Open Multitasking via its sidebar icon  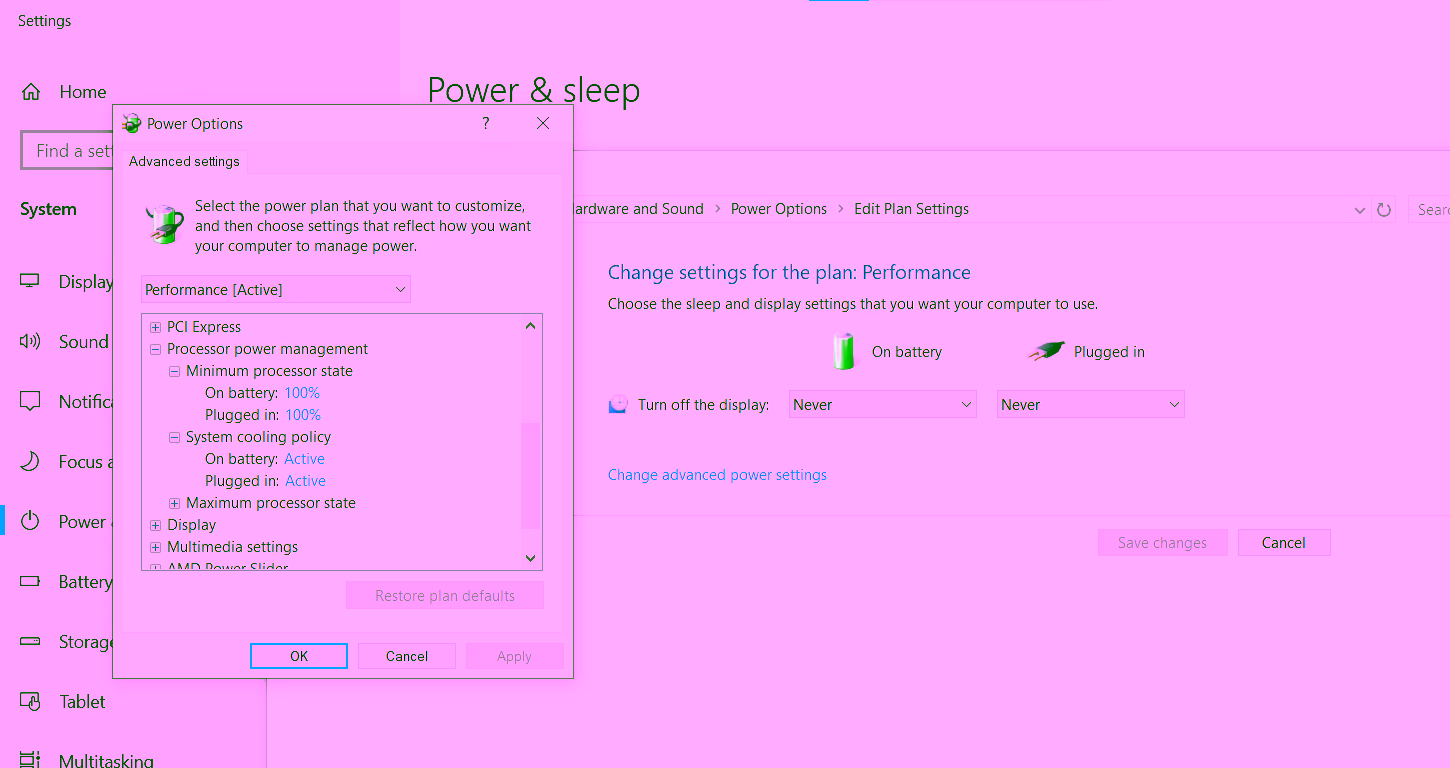pos(30,760)
